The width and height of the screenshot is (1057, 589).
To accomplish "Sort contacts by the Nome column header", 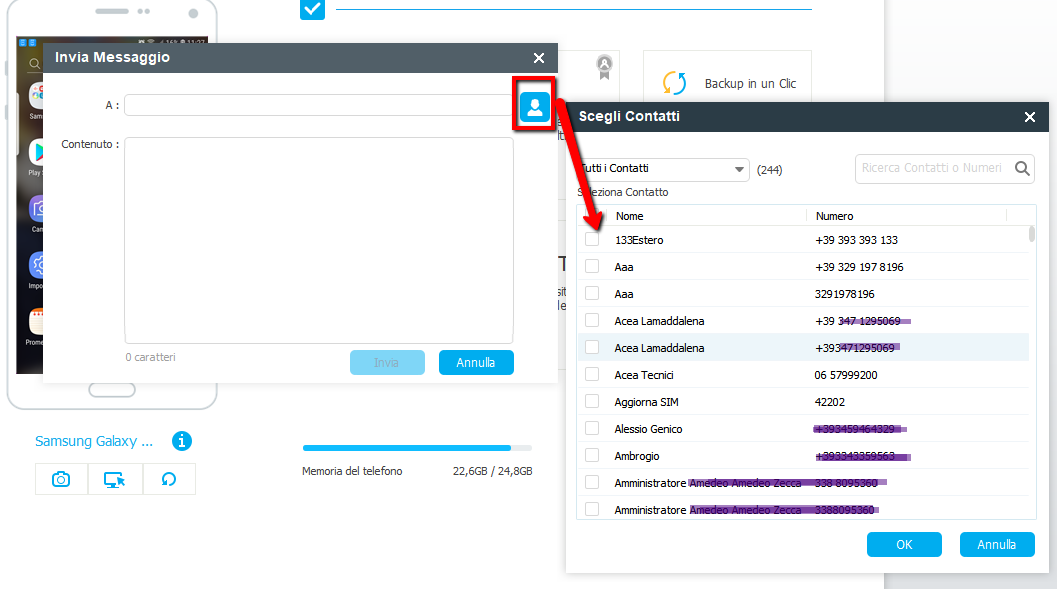I will pyautogui.click(x=630, y=216).
